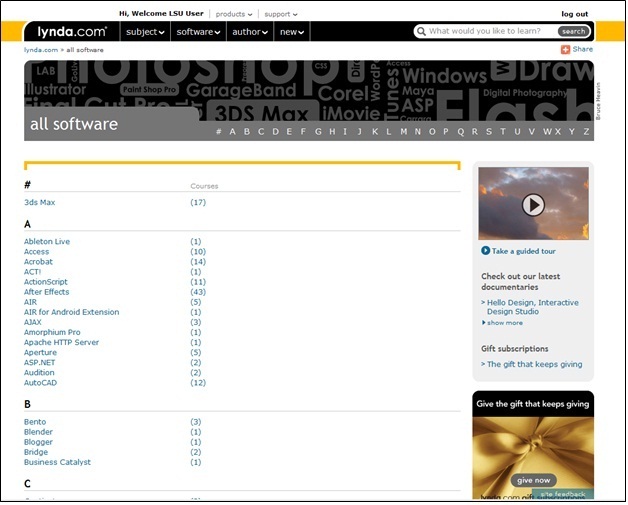Screen dimensions: 628x505
Task: Open the Access software link
Action: (36, 251)
